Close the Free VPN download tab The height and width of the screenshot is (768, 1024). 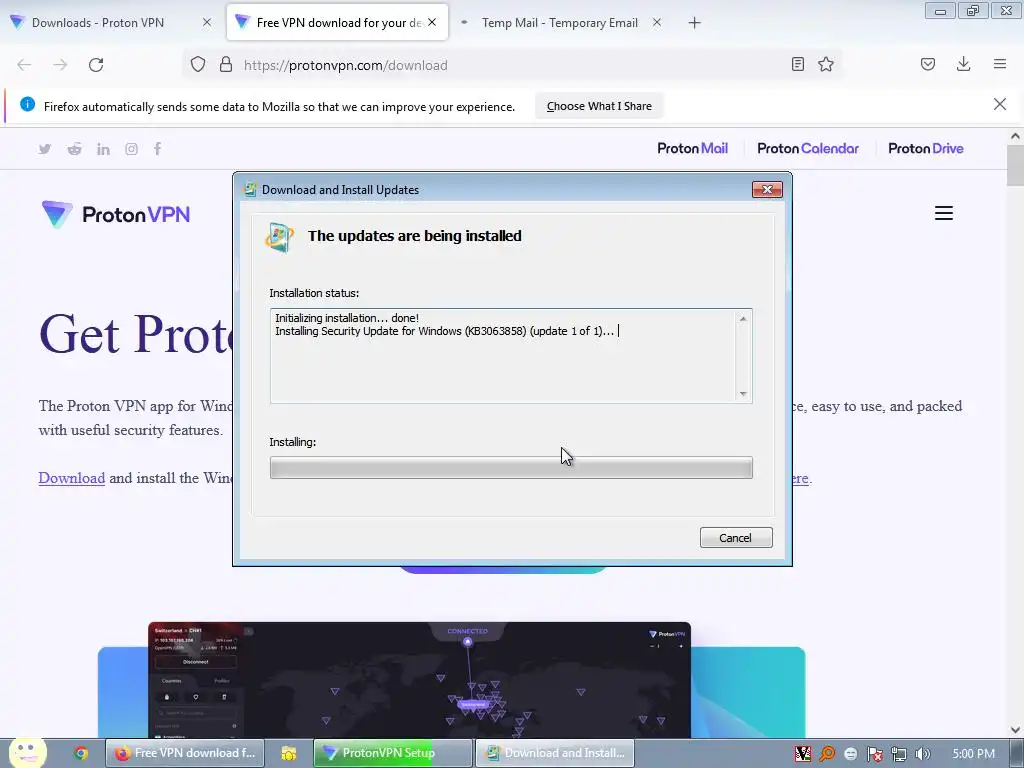pyautogui.click(x=432, y=23)
